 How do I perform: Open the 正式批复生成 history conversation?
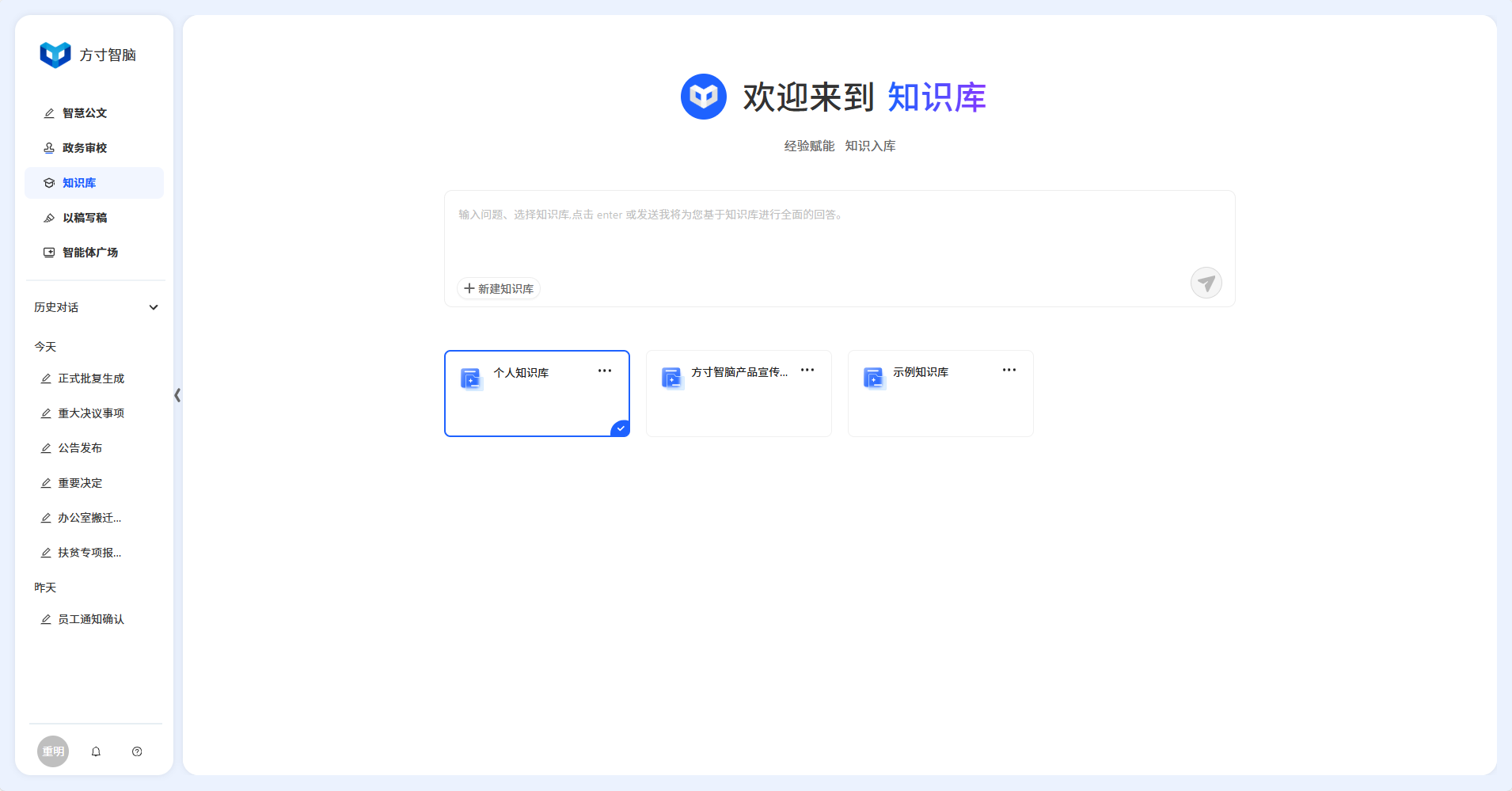point(91,378)
